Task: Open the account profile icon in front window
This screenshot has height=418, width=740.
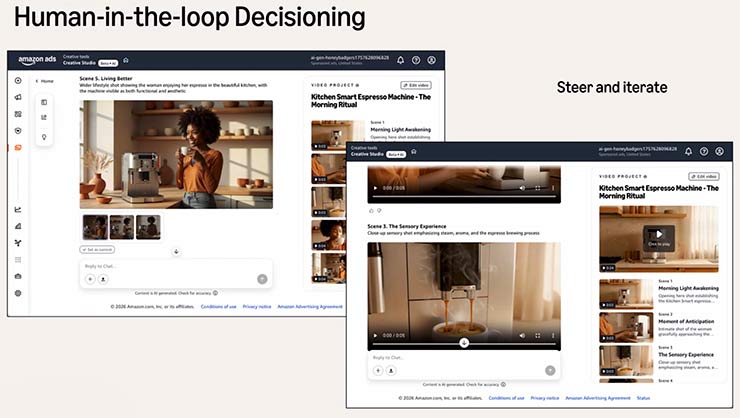Action: pos(719,151)
